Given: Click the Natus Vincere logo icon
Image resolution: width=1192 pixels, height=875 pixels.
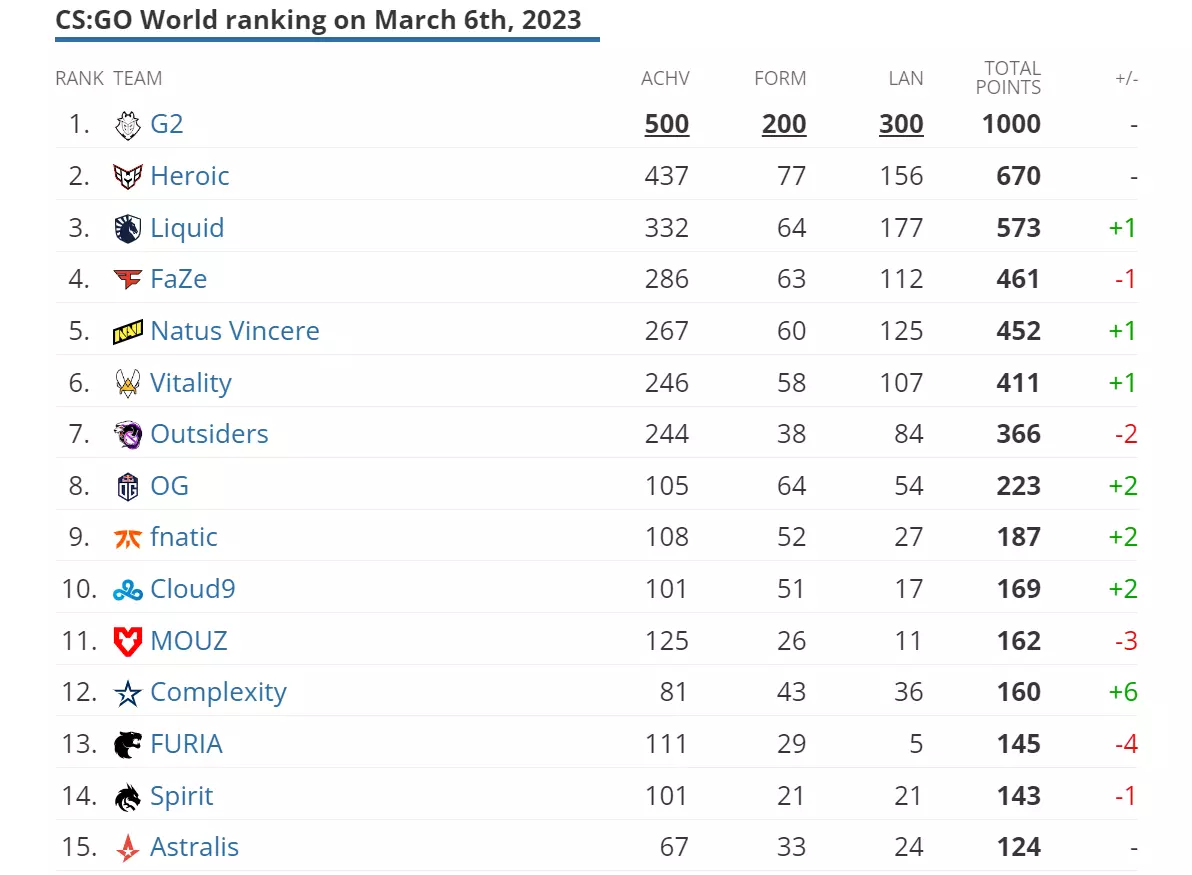Looking at the screenshot, I should coord(128,330).
